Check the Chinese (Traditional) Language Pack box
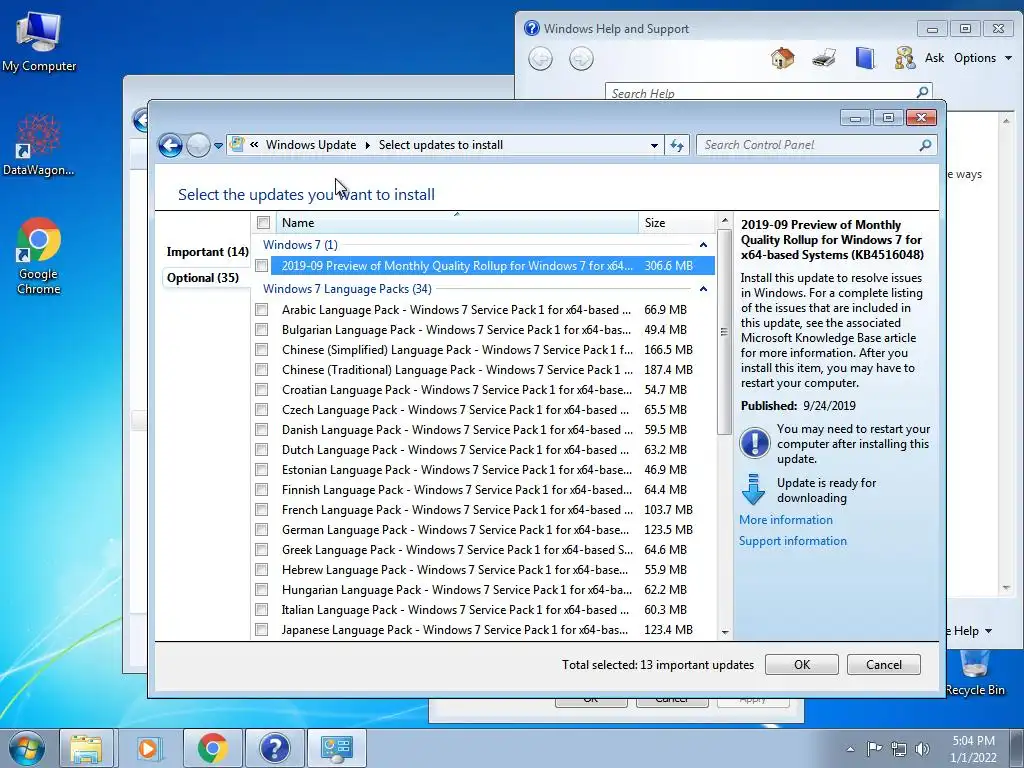This screenshot has width=1024, height=768. tap(262, 370)
